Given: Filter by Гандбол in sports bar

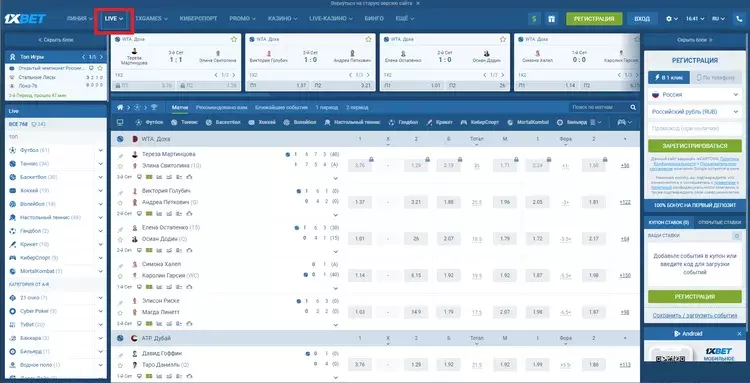Looking at the screenshot, I should coord(403,122).
